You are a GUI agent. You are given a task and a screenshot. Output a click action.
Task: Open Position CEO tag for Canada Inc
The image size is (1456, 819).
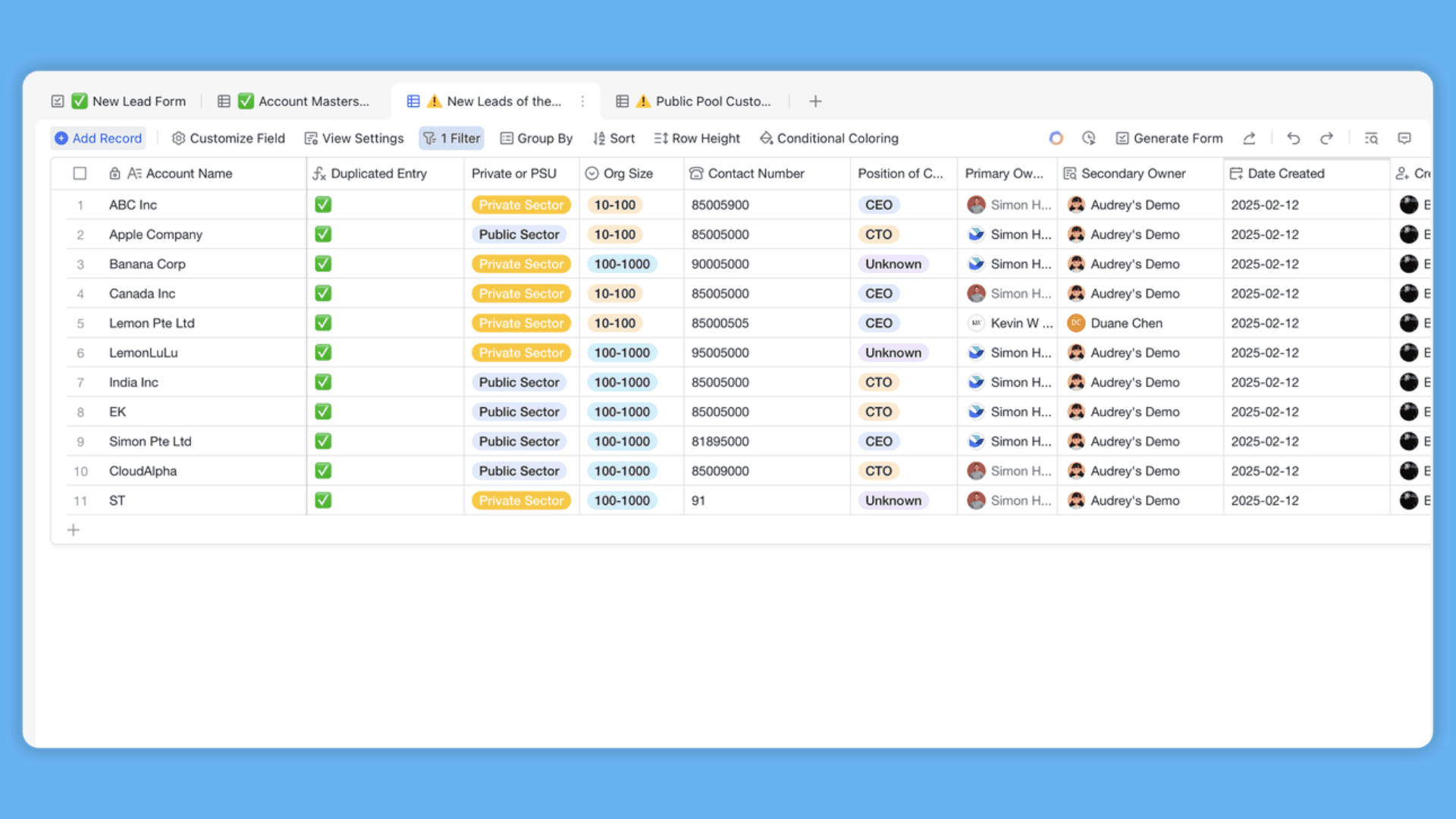[878, 293]
